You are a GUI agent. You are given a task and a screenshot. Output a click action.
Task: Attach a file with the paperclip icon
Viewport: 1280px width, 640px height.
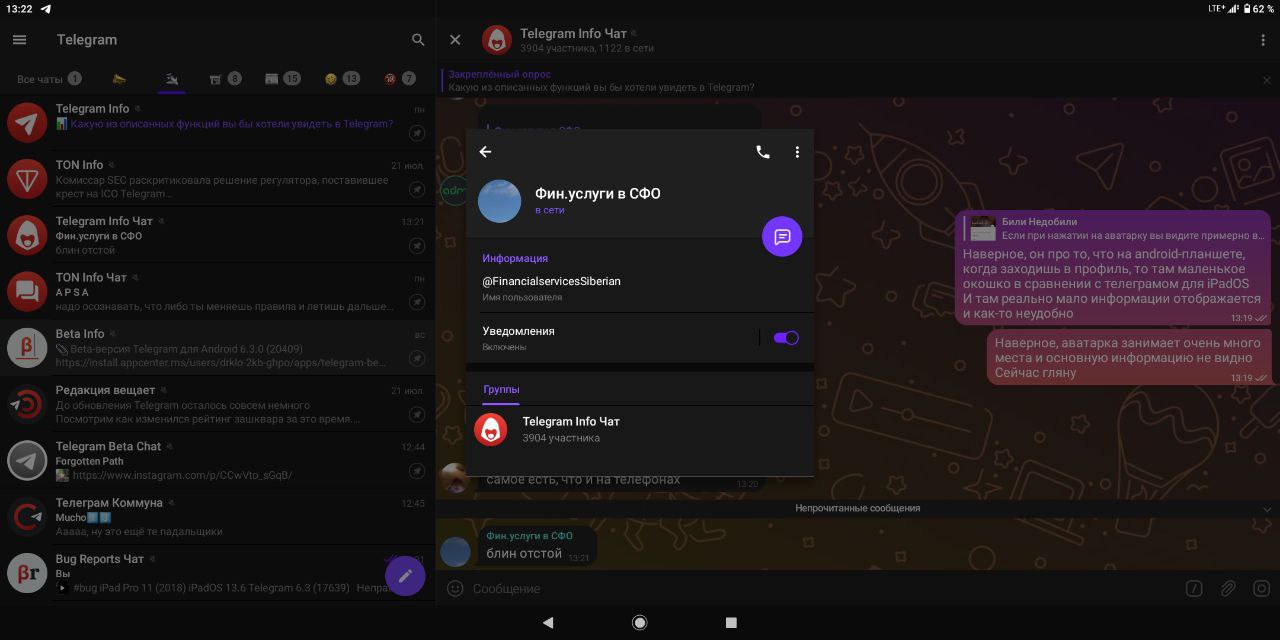(x=1227, y=588)
